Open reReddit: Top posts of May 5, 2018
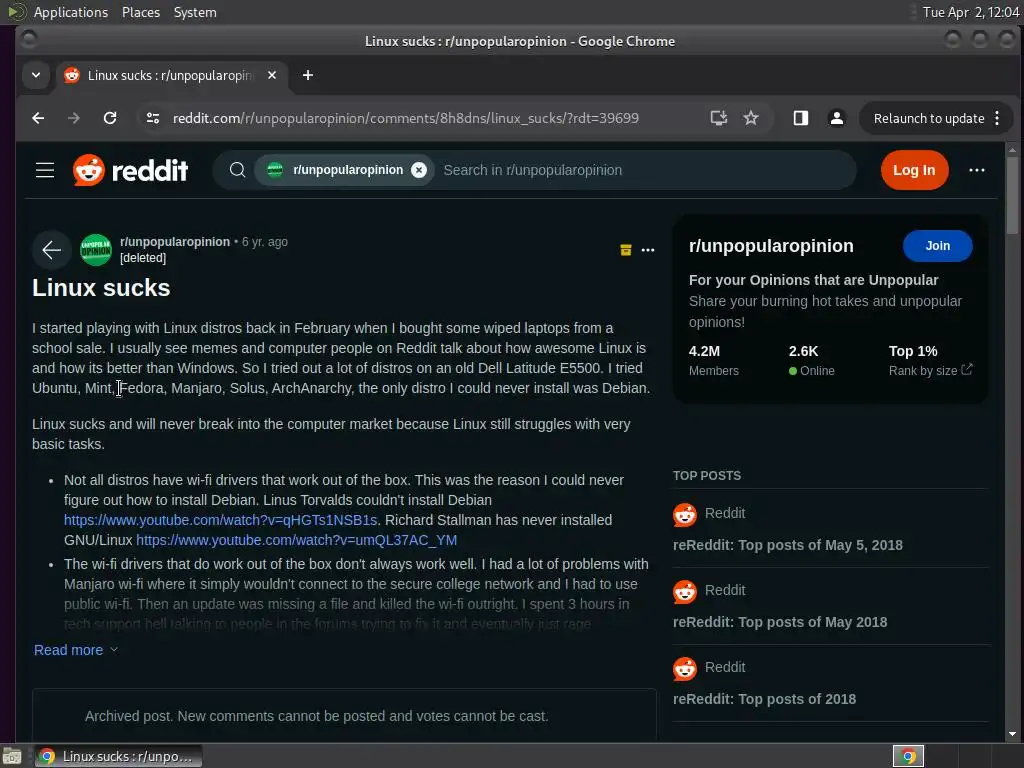 788,545
